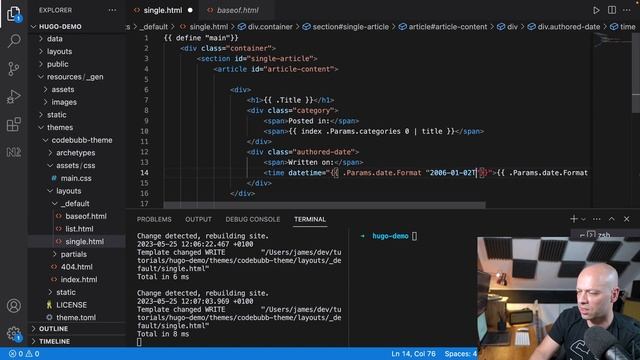This screenshot has height=360, width=640.
Task: Change indentation via Spaces: 4
Action: tap(460, 354)
